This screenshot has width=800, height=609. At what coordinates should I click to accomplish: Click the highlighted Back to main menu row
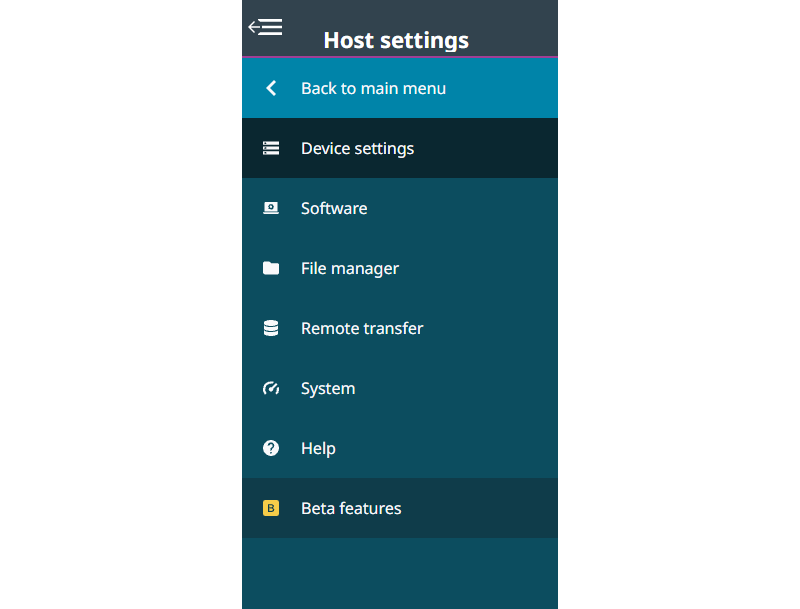(400, 88)
